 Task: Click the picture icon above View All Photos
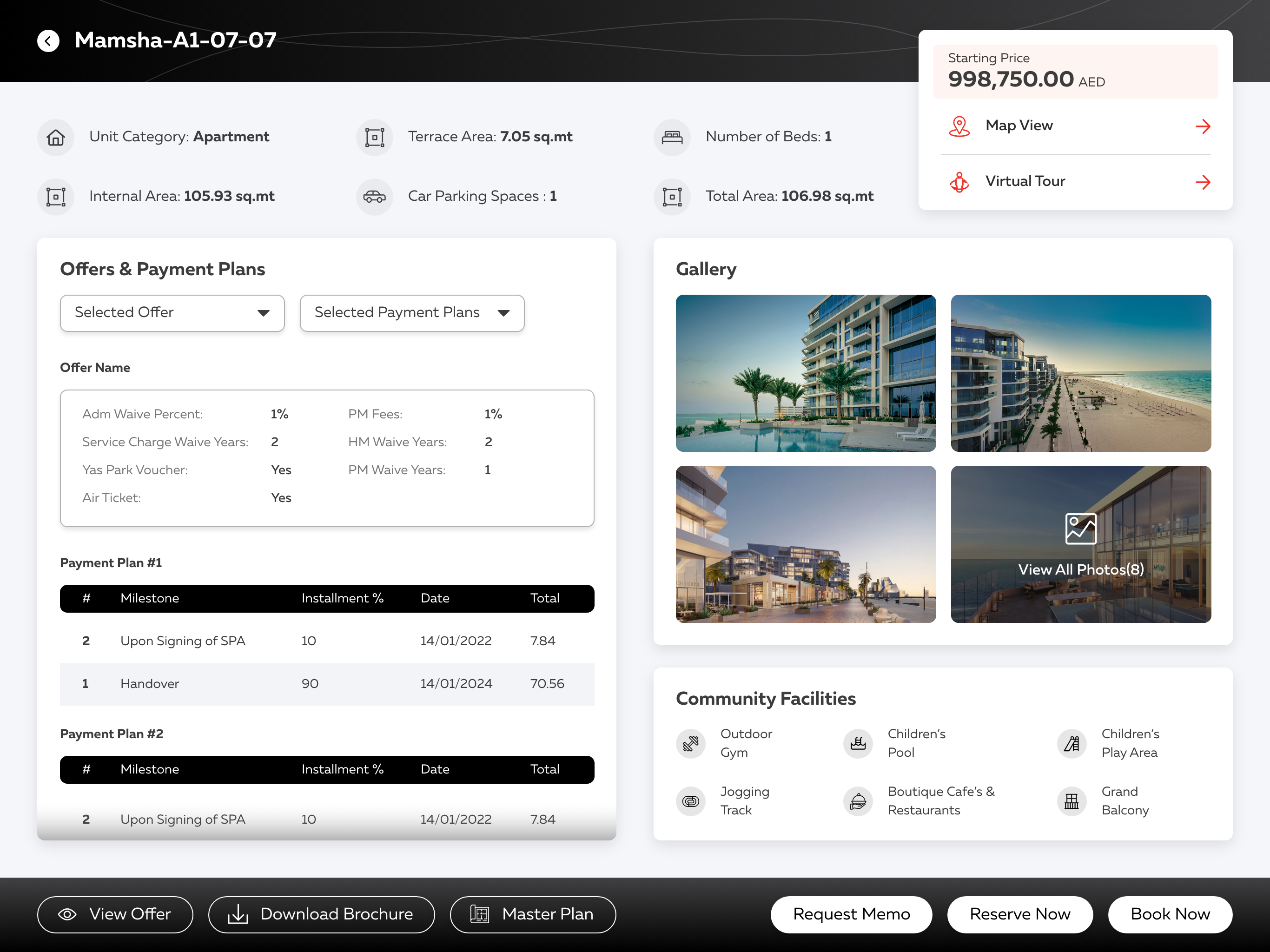[1080, 529]
